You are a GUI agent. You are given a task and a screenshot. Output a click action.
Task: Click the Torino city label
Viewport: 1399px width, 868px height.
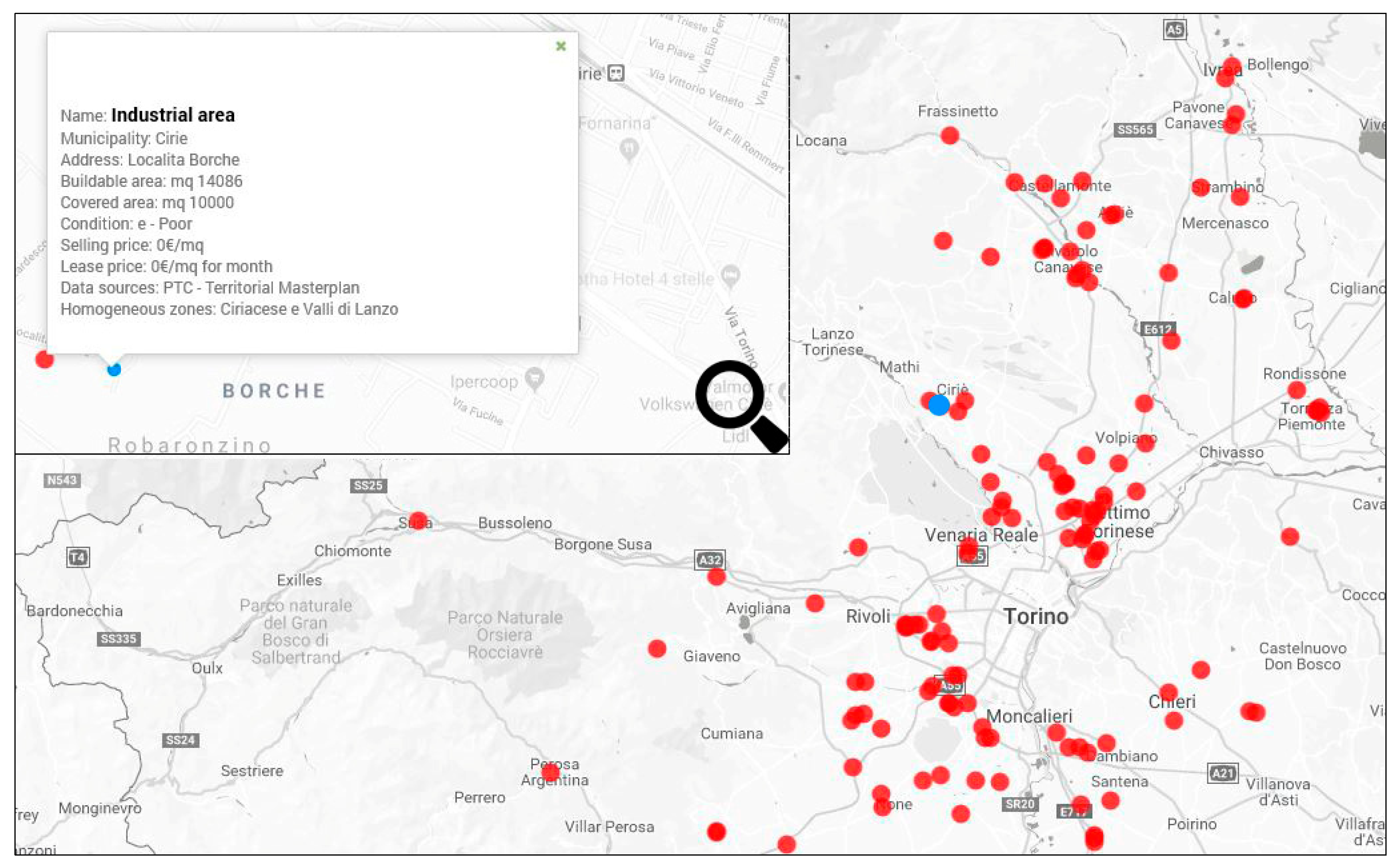click(1036, 617)
